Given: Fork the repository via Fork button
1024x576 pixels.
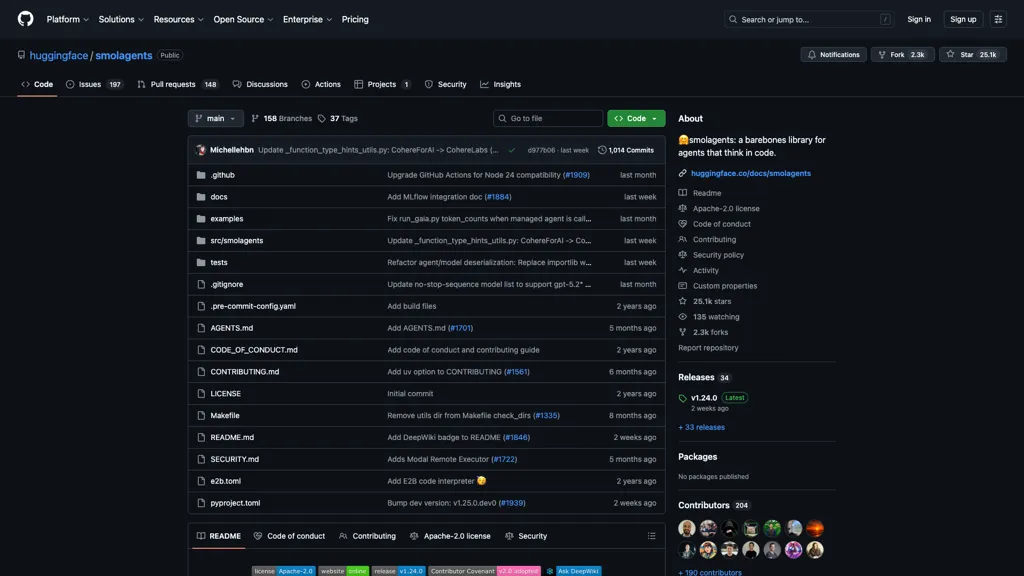Looking at the screenshot, I should [x=902, y=55].
